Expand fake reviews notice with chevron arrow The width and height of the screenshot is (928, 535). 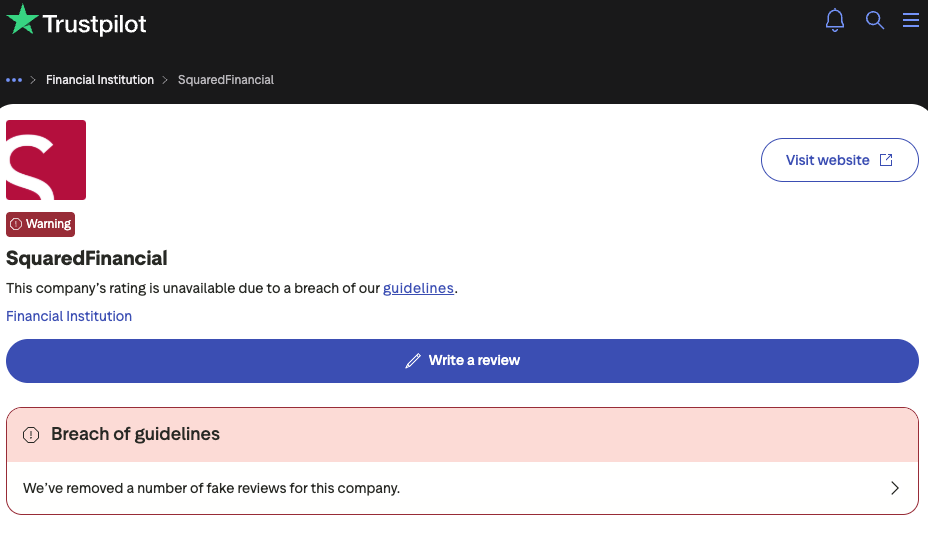(x=894, y=488)
